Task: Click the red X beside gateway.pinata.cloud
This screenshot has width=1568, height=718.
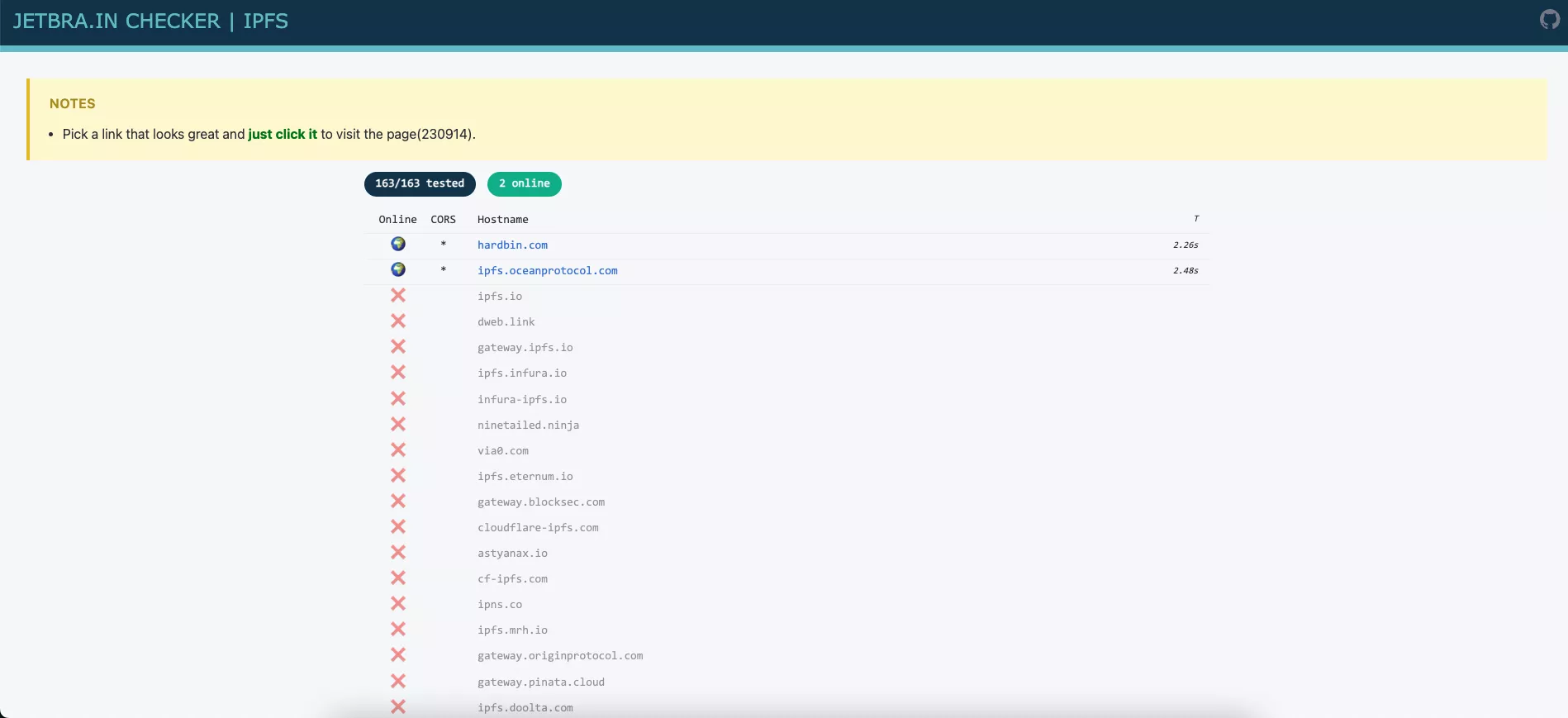Action: 398,682
